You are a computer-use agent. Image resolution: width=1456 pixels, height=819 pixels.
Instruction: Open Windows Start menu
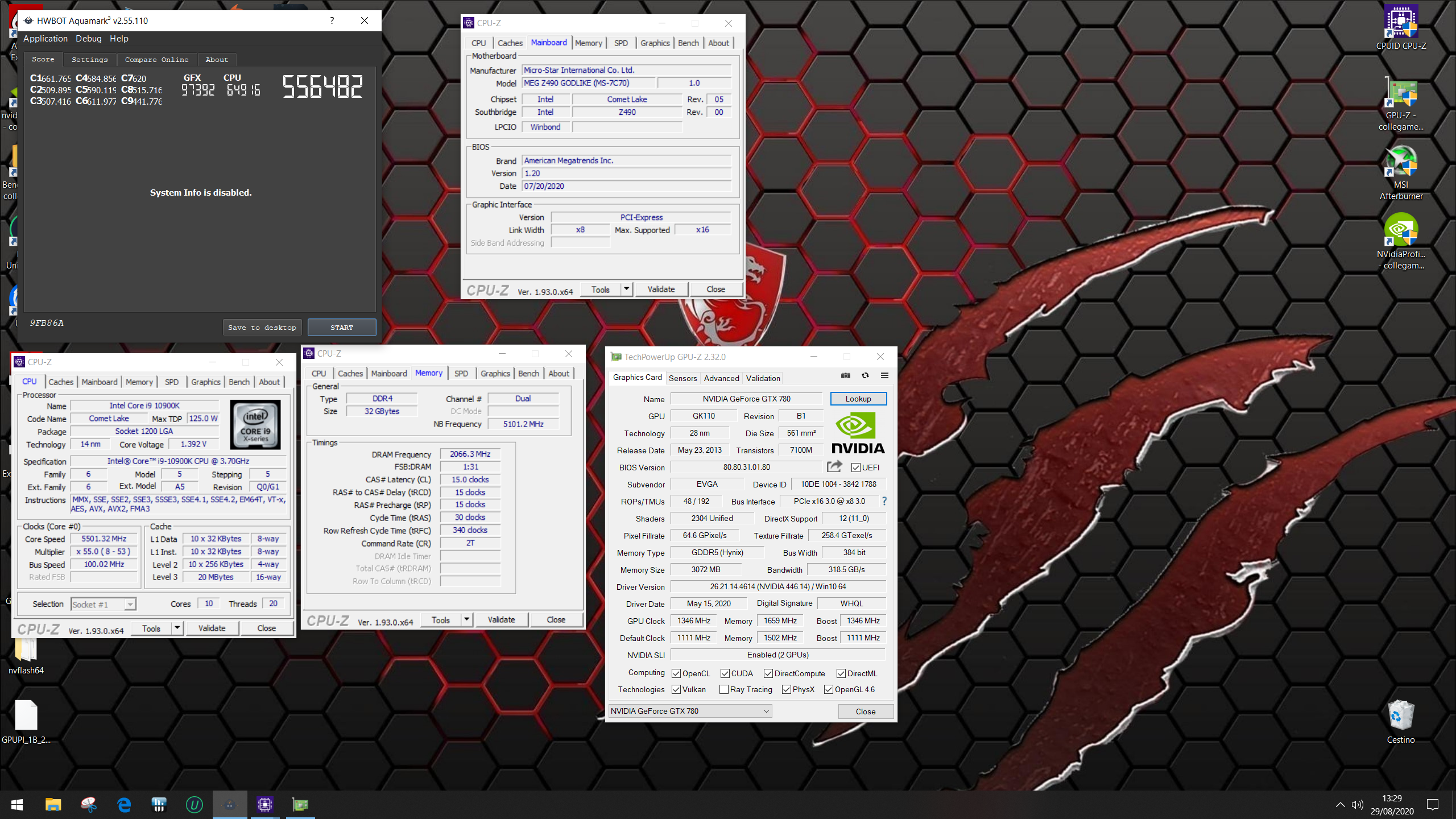tap(17, 805)
